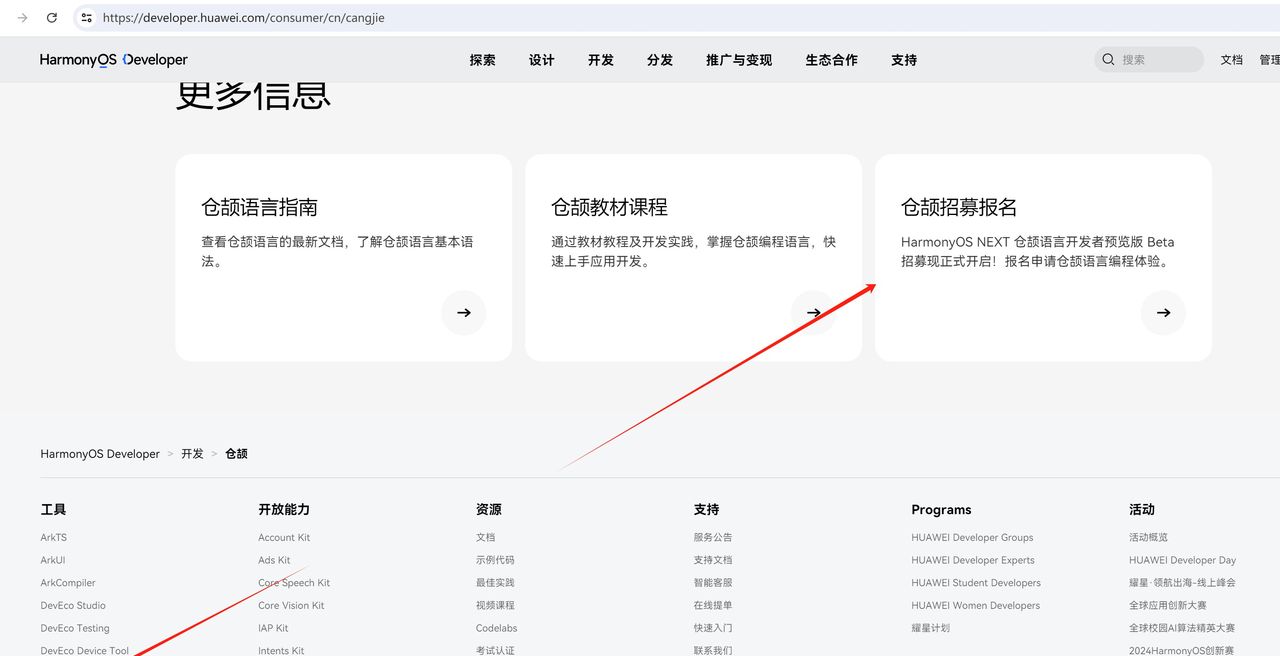Open the DevEco Studio footer link
Image resolution: width=1280 pixels, height=656 pixels.
point(74,605)
